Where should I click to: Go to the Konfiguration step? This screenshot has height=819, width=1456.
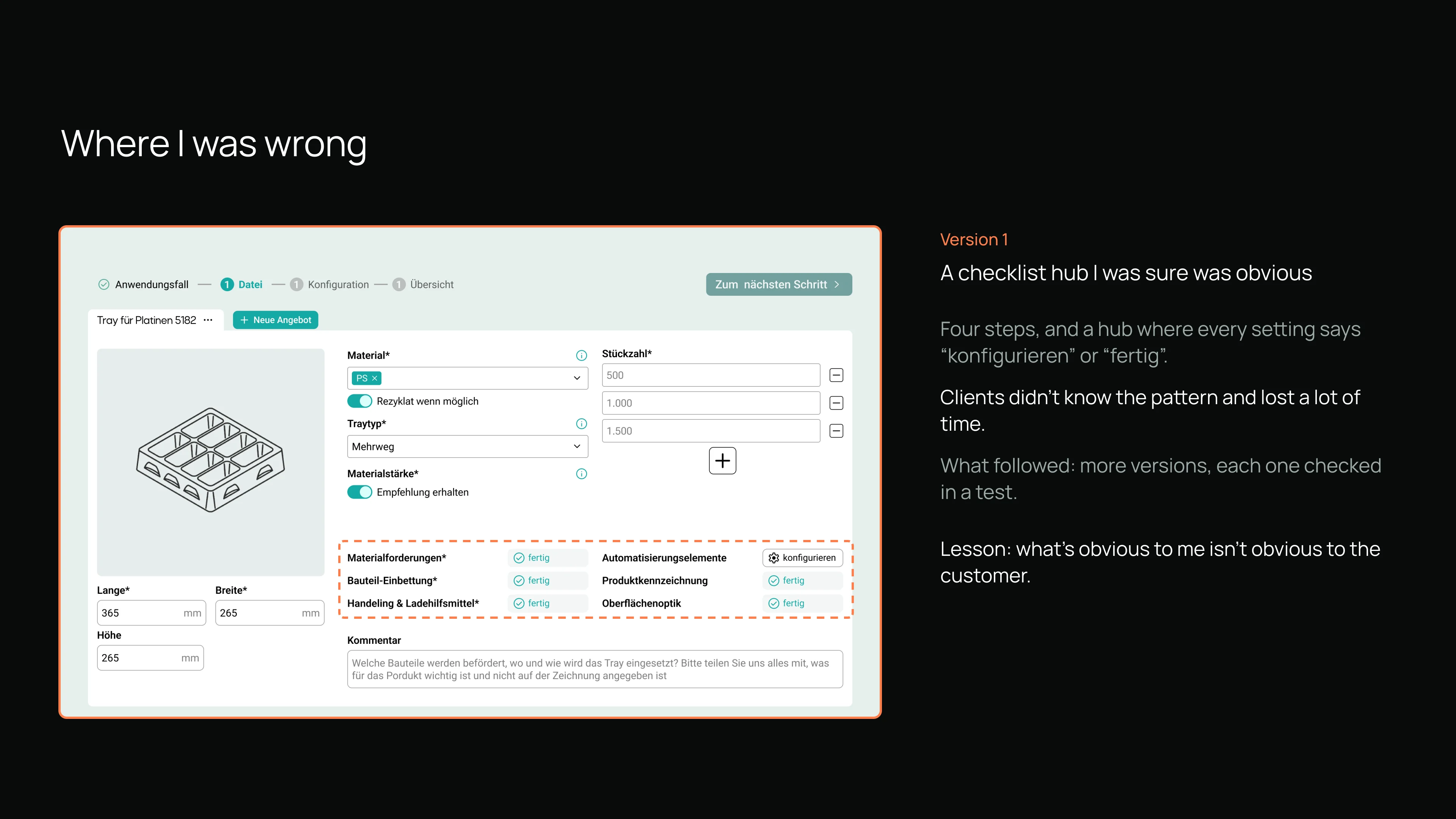click(329, 284)
